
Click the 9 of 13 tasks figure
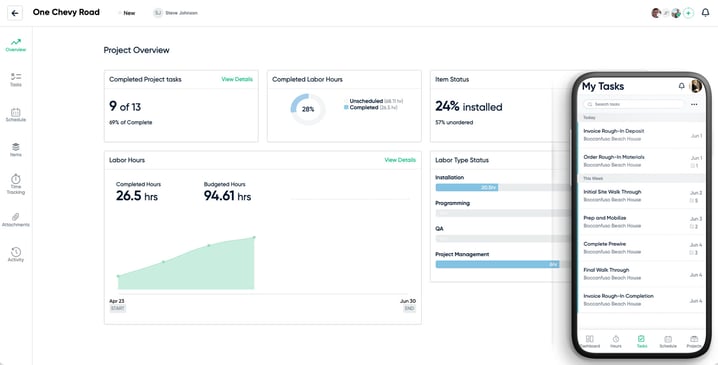pos(125,106)
